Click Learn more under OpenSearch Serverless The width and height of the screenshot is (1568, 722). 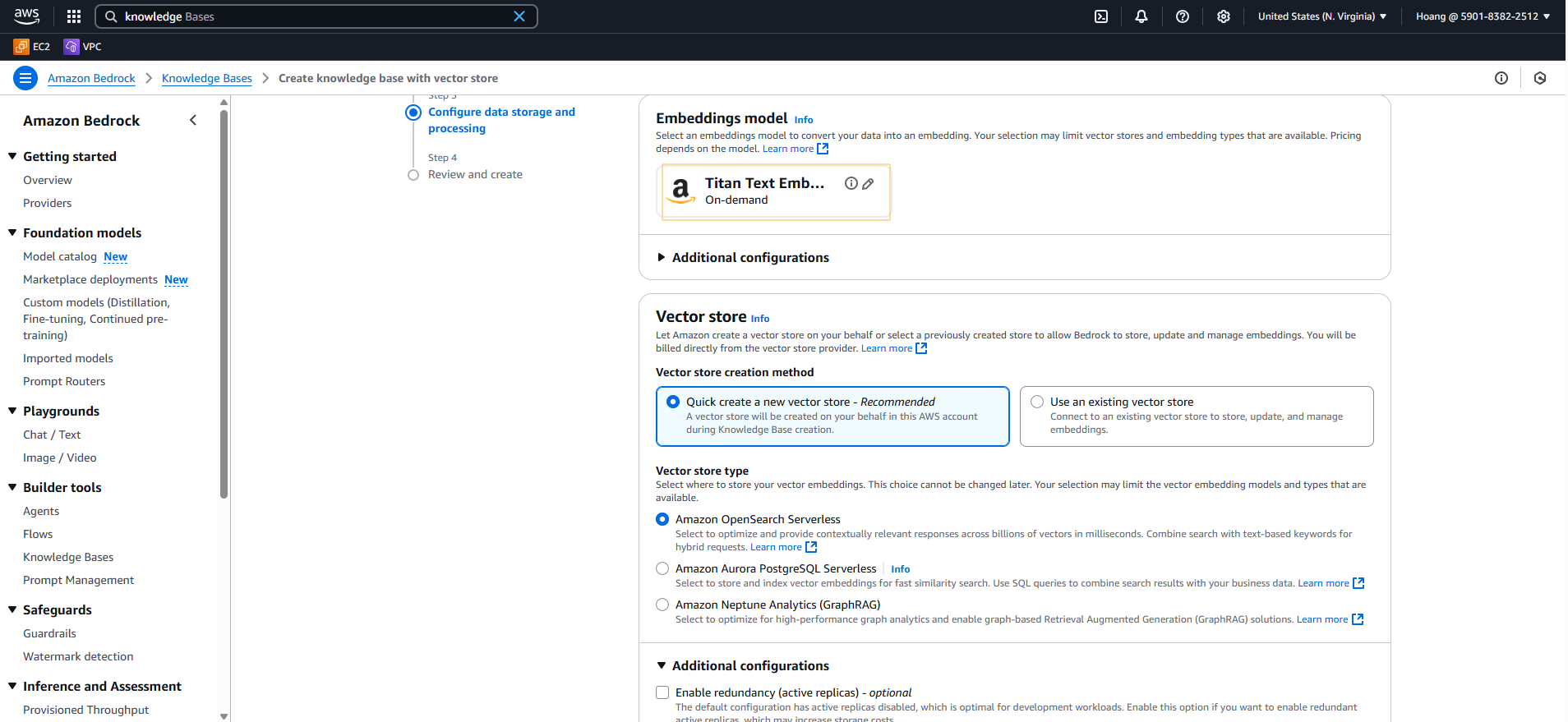click(776, 547)
